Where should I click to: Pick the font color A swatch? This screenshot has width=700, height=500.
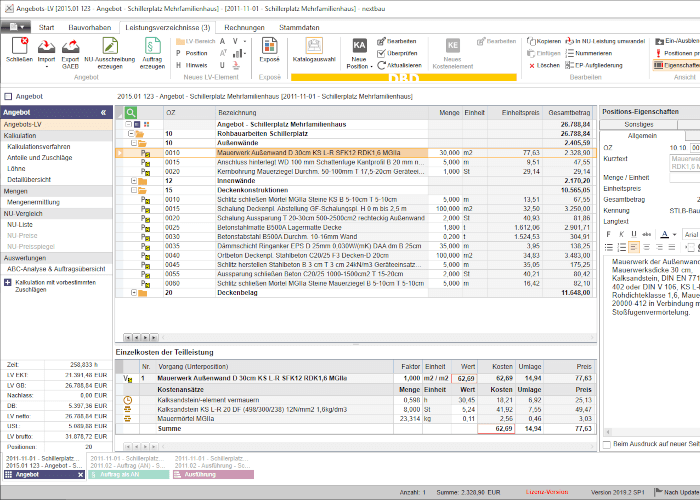pyautogui.click(x=665, y=234)
